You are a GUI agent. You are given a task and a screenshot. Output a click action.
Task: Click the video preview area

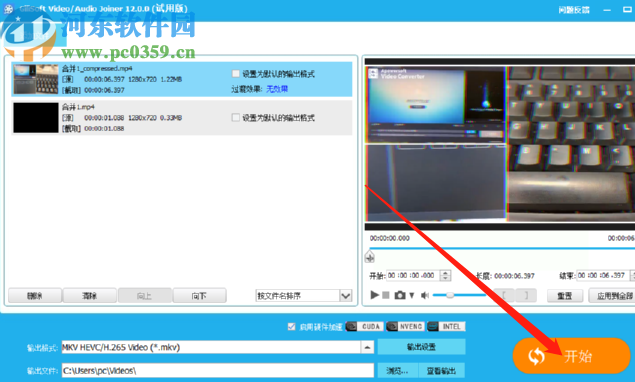click(500, 144)
